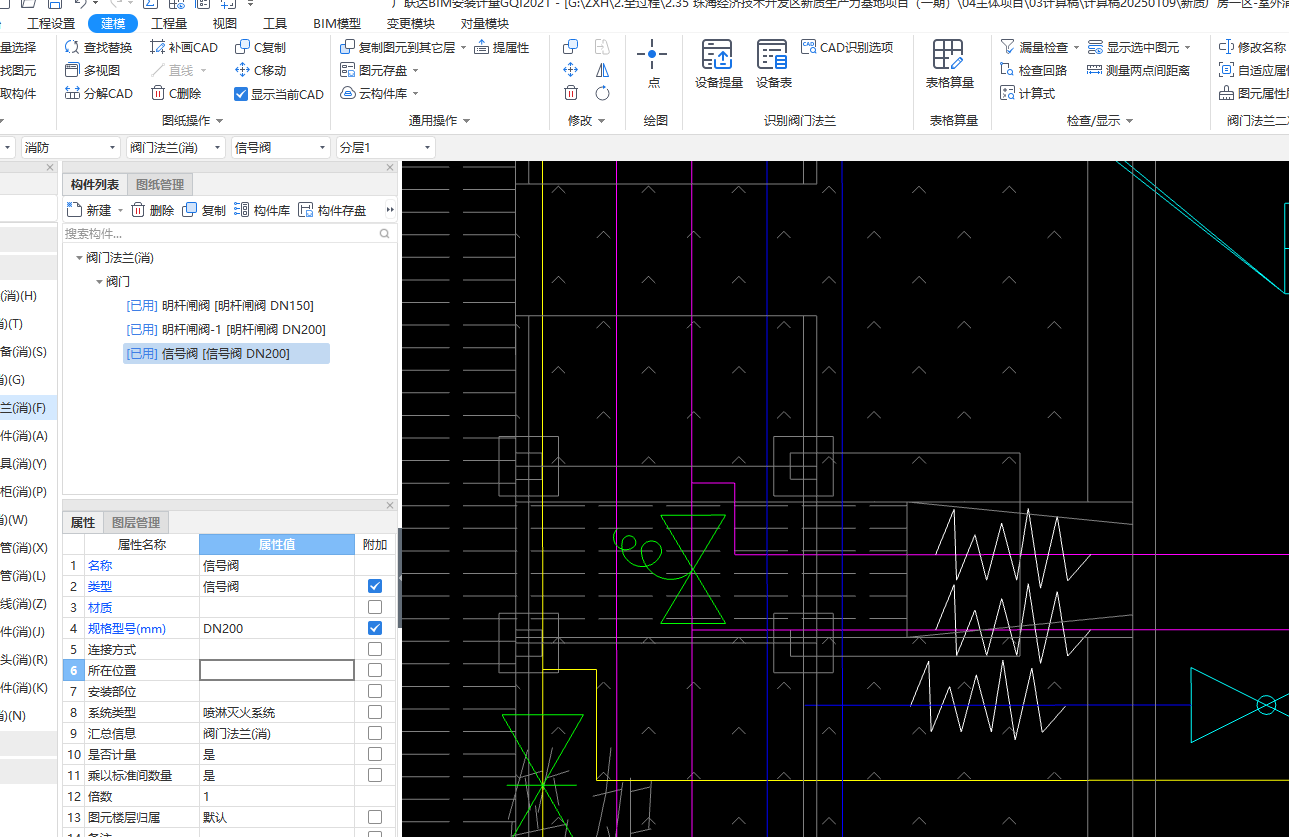Viewport: 1289px width, 837px height.
Task: Check 附加 box for 安装部位 row
Action: click(x=375, y=691)
